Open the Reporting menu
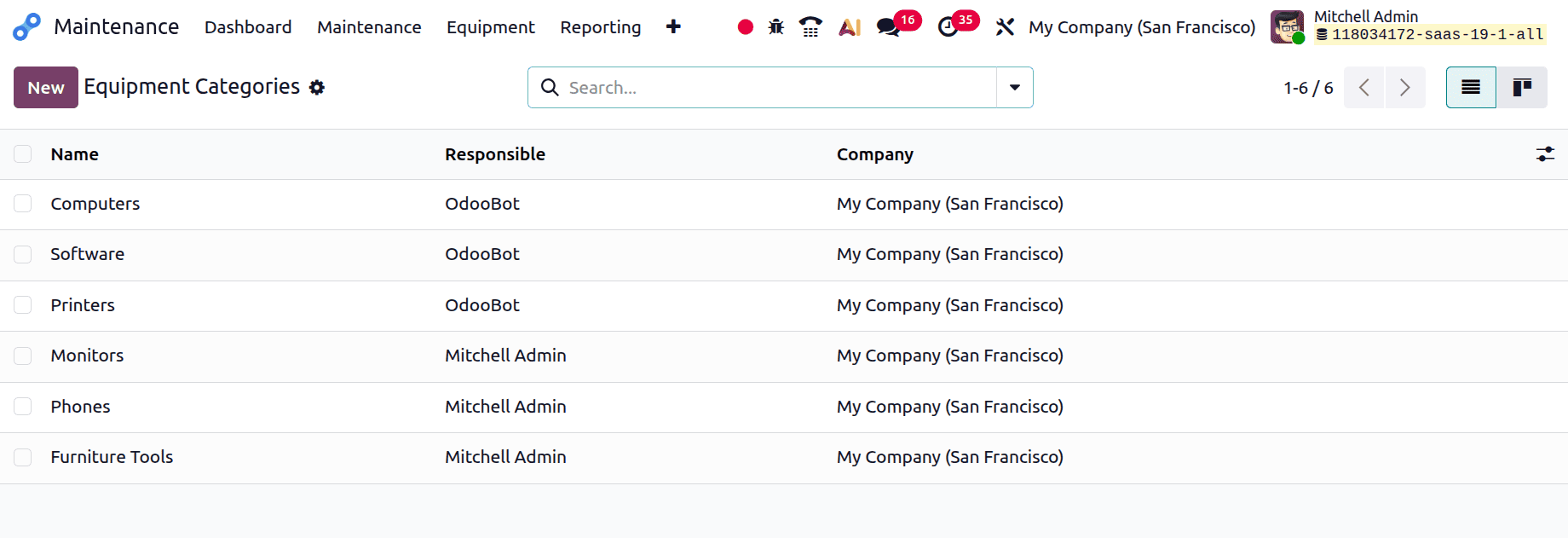This screenshot has height=538, width=1568. click(x=601, y=27)
